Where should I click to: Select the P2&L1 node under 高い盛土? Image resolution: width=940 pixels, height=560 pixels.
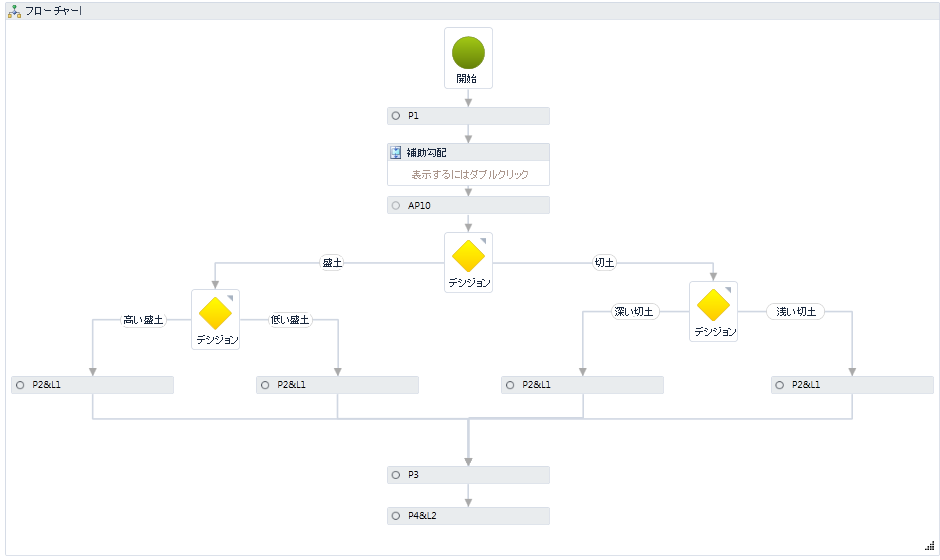(92, 385)
